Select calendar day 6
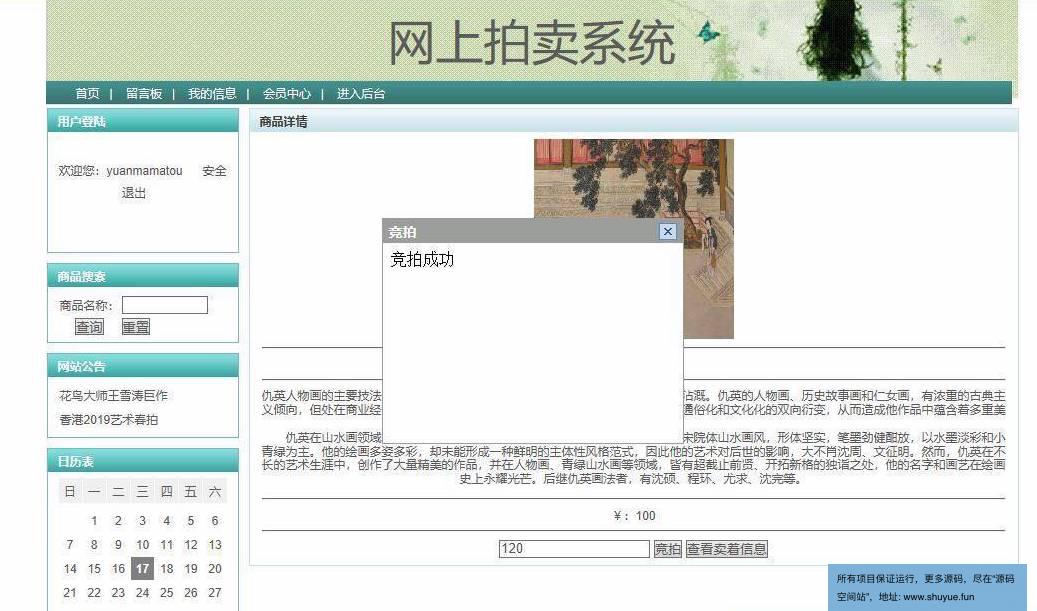Image resolution: width=1037 pixels, height=611 pixels. pyautogui.click(x=215, y=520)
